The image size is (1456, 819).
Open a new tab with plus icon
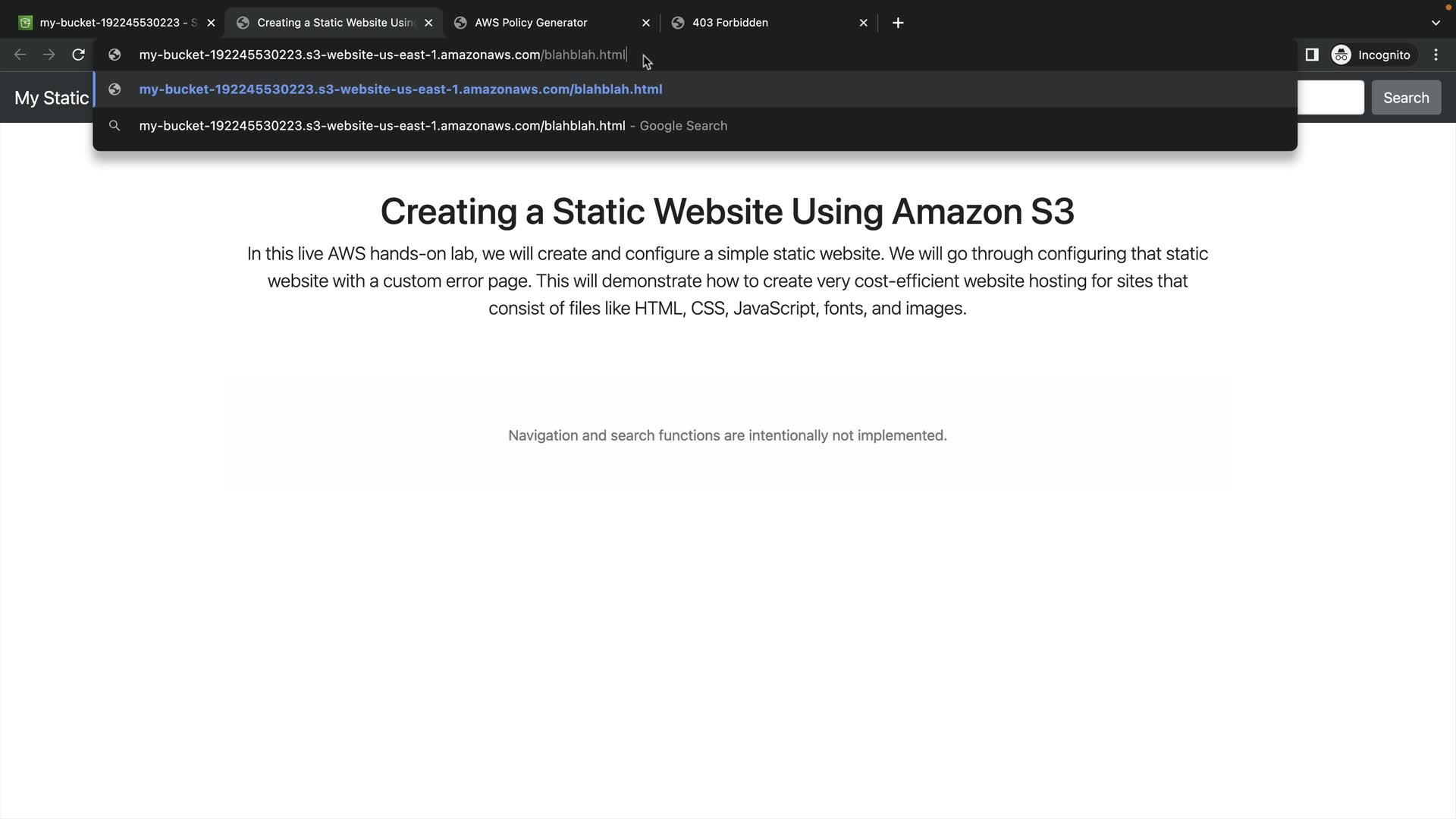pyautogui.click(x=898, y=23)
